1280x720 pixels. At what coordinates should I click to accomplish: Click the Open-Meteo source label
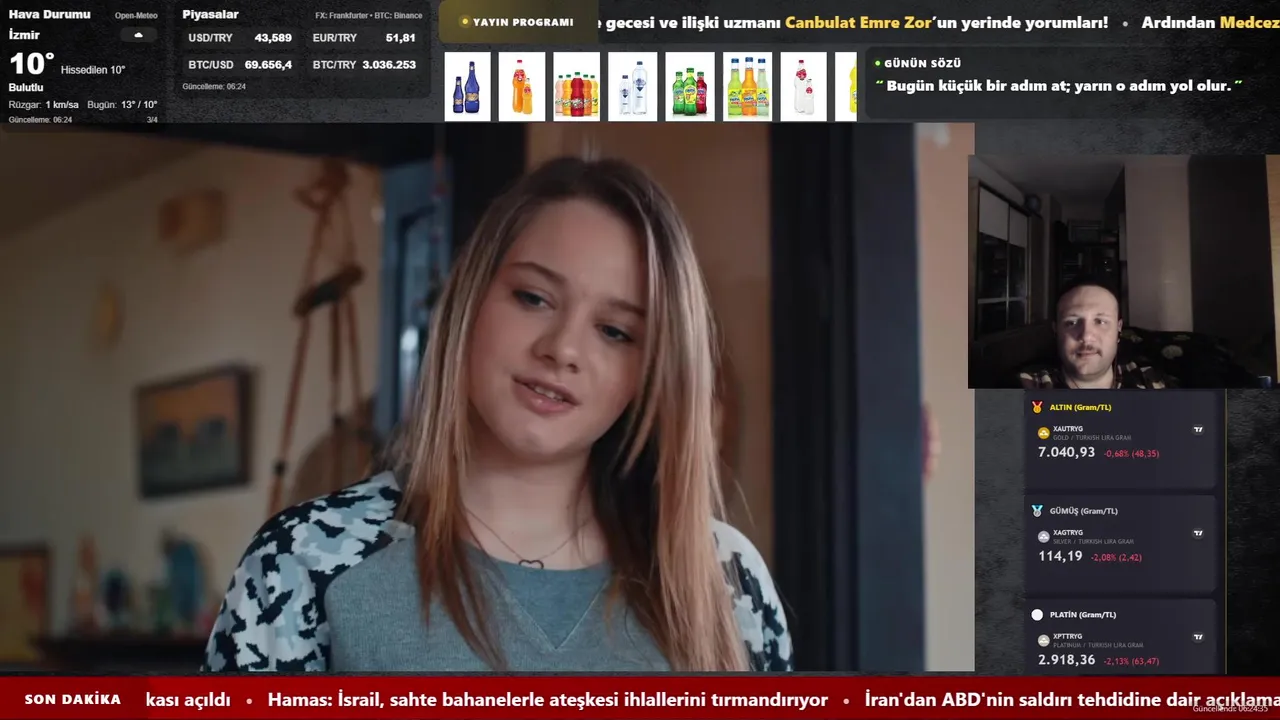coord(136,16)
